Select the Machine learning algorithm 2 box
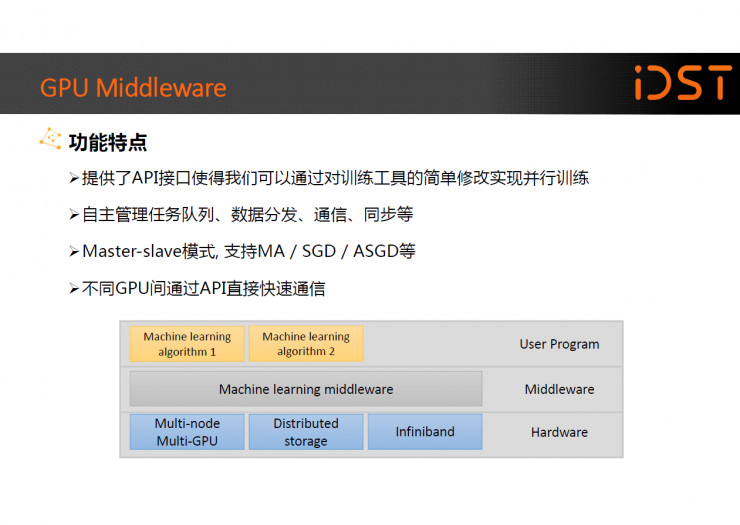Image resolution: width=740 pixels, height=525 pixels. point(306,344)
